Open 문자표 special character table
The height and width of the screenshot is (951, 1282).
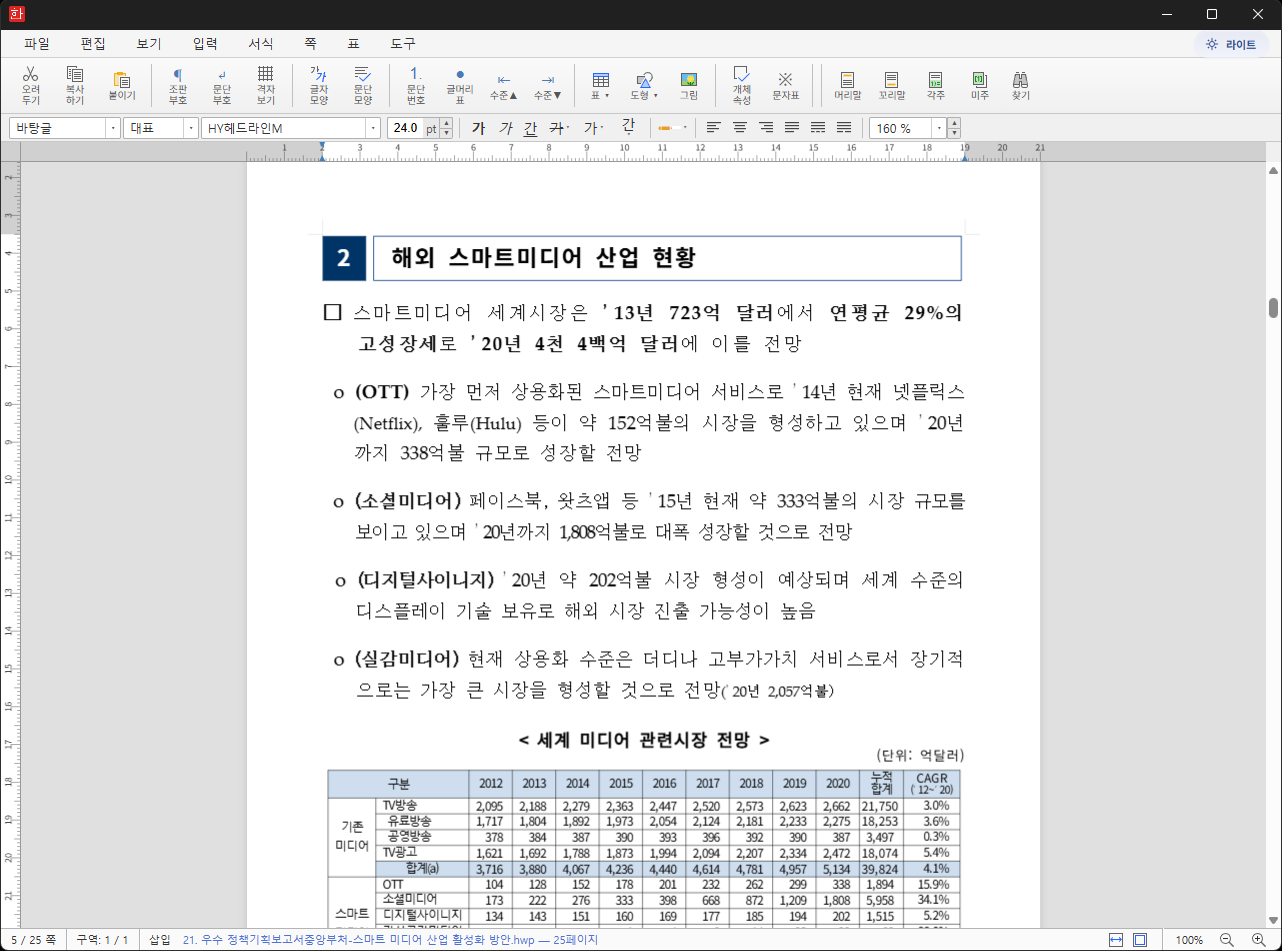[786, 86]
